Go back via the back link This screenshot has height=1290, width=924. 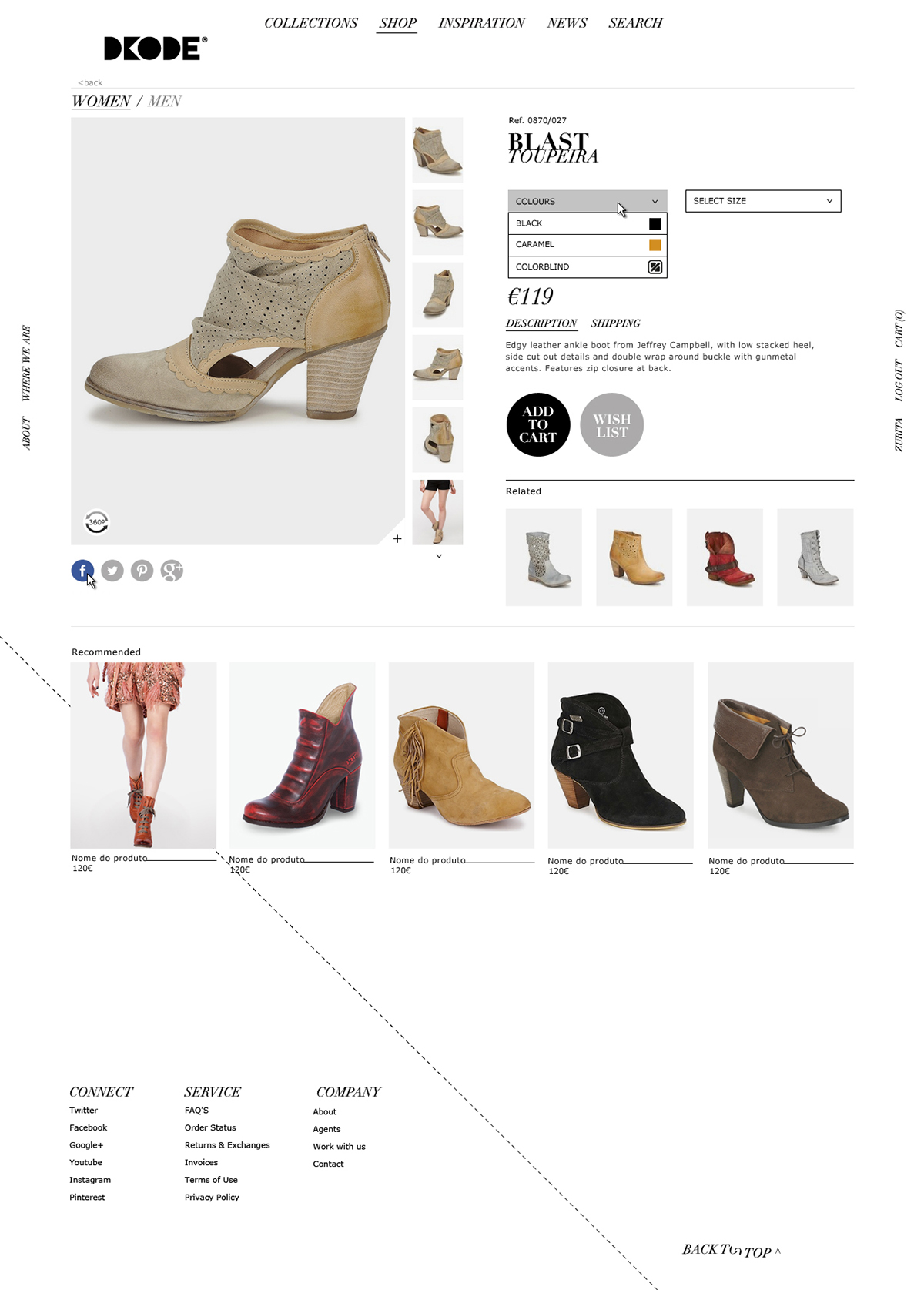90,82
